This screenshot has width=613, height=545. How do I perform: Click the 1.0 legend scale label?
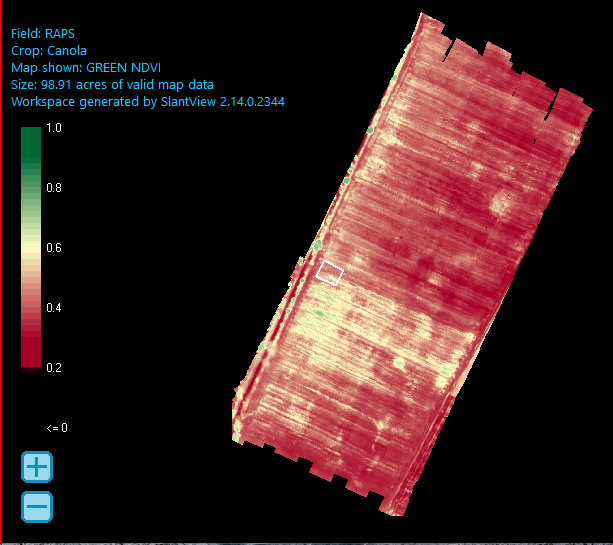pyautogui.click(x=54, y=128)
